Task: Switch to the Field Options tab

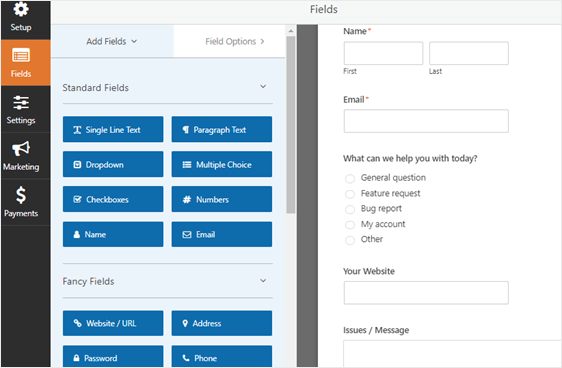Action: pos(229,41)
